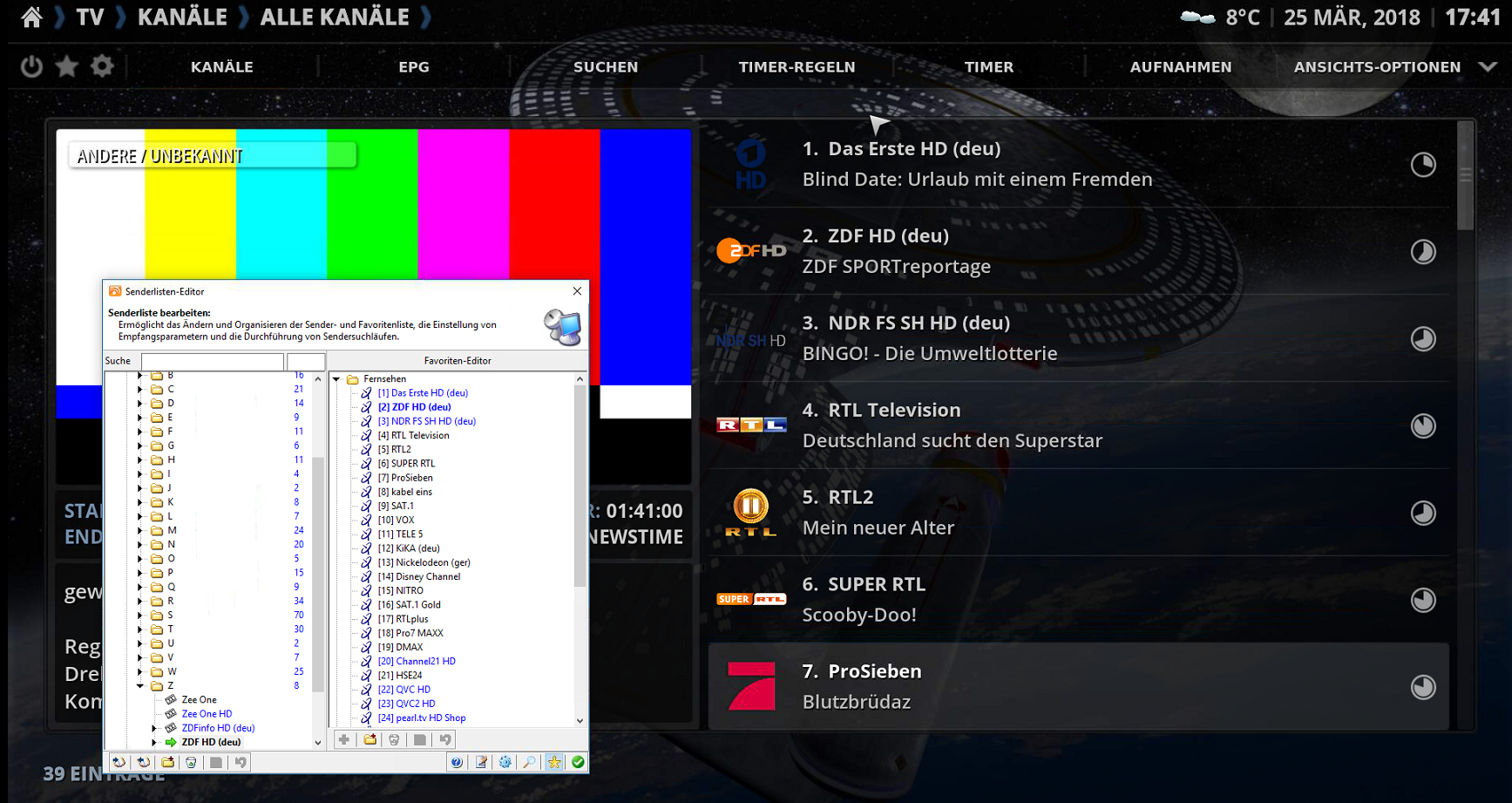1512x803 pixels.
Task: Open the SUCHEN tab
Action: (606, 67)
